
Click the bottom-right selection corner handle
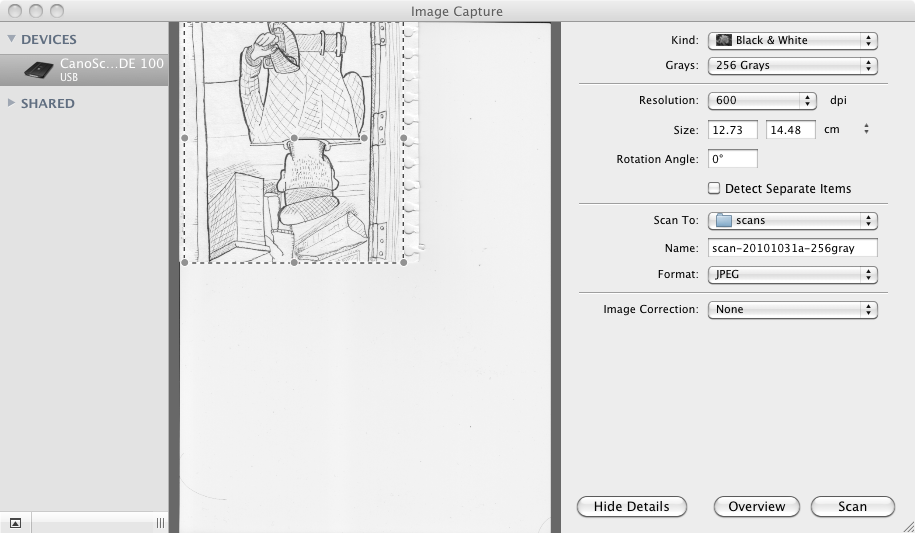(403, 263)
